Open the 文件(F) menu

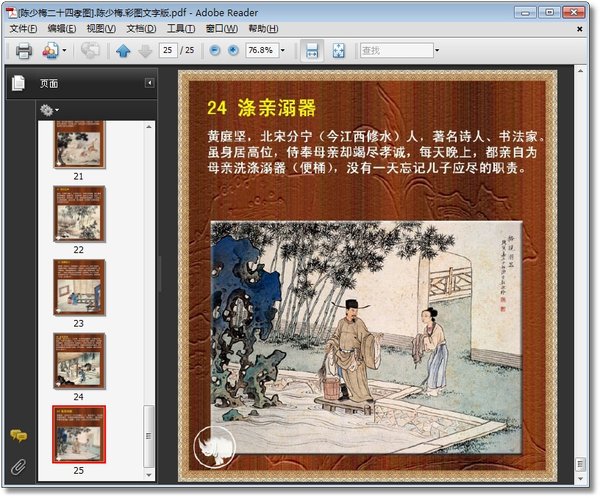click(x=22, y=29)
